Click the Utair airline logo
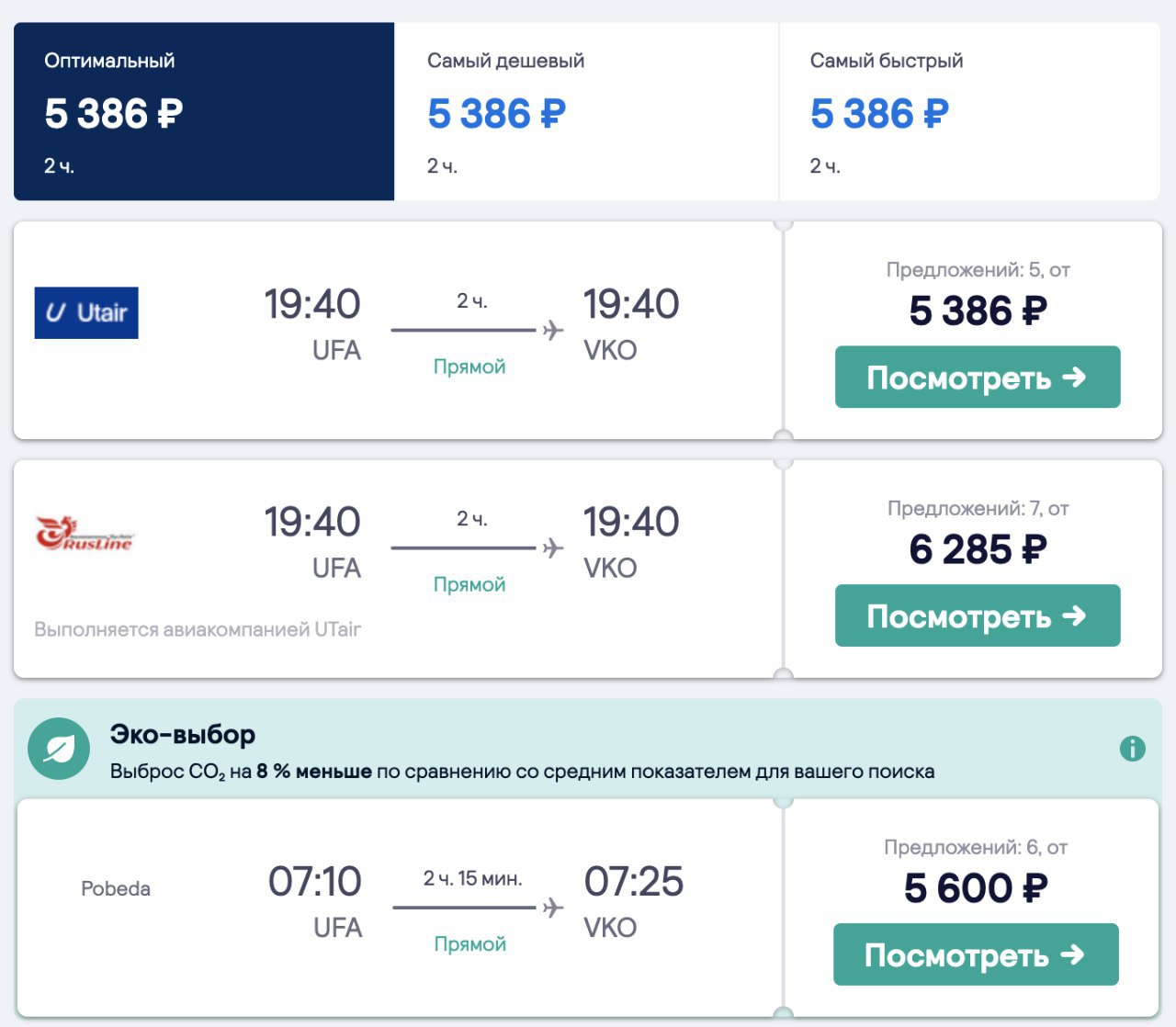Image resolution: width=1176 pixels, height=1027 pixels. click(85, 312)
